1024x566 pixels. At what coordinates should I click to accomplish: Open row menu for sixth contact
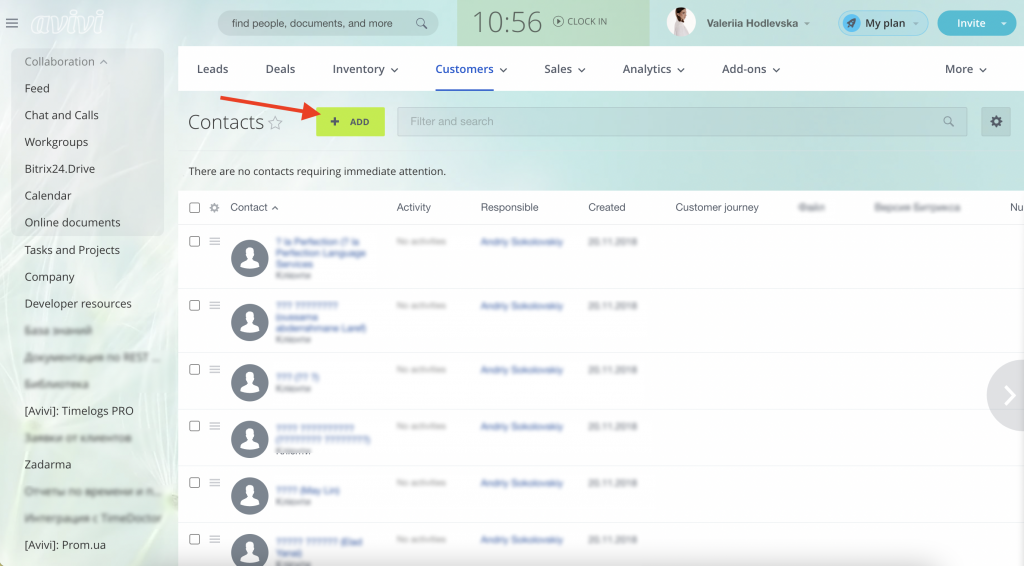(214, 539)
